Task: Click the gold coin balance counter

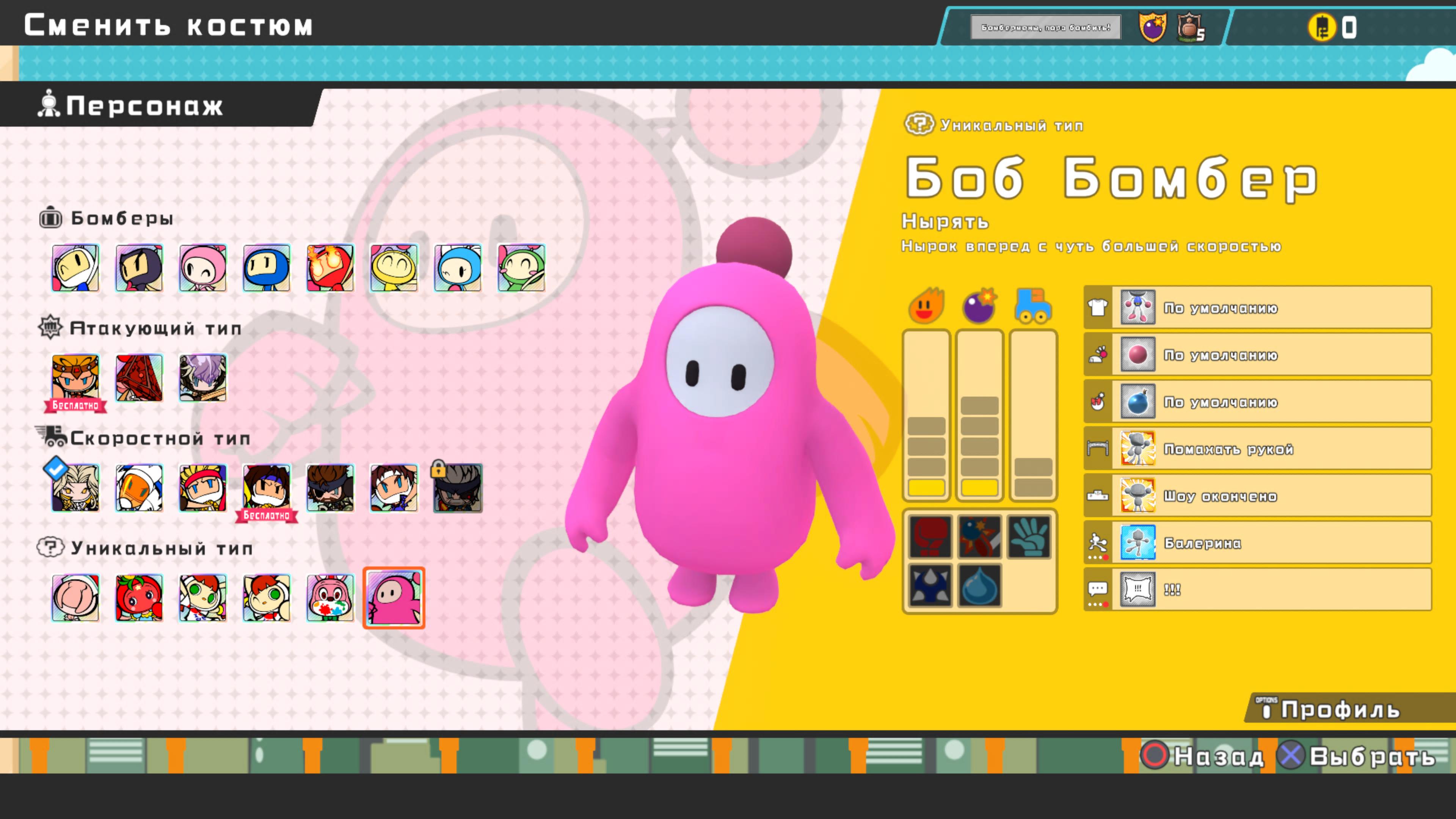Action: 1333,27
